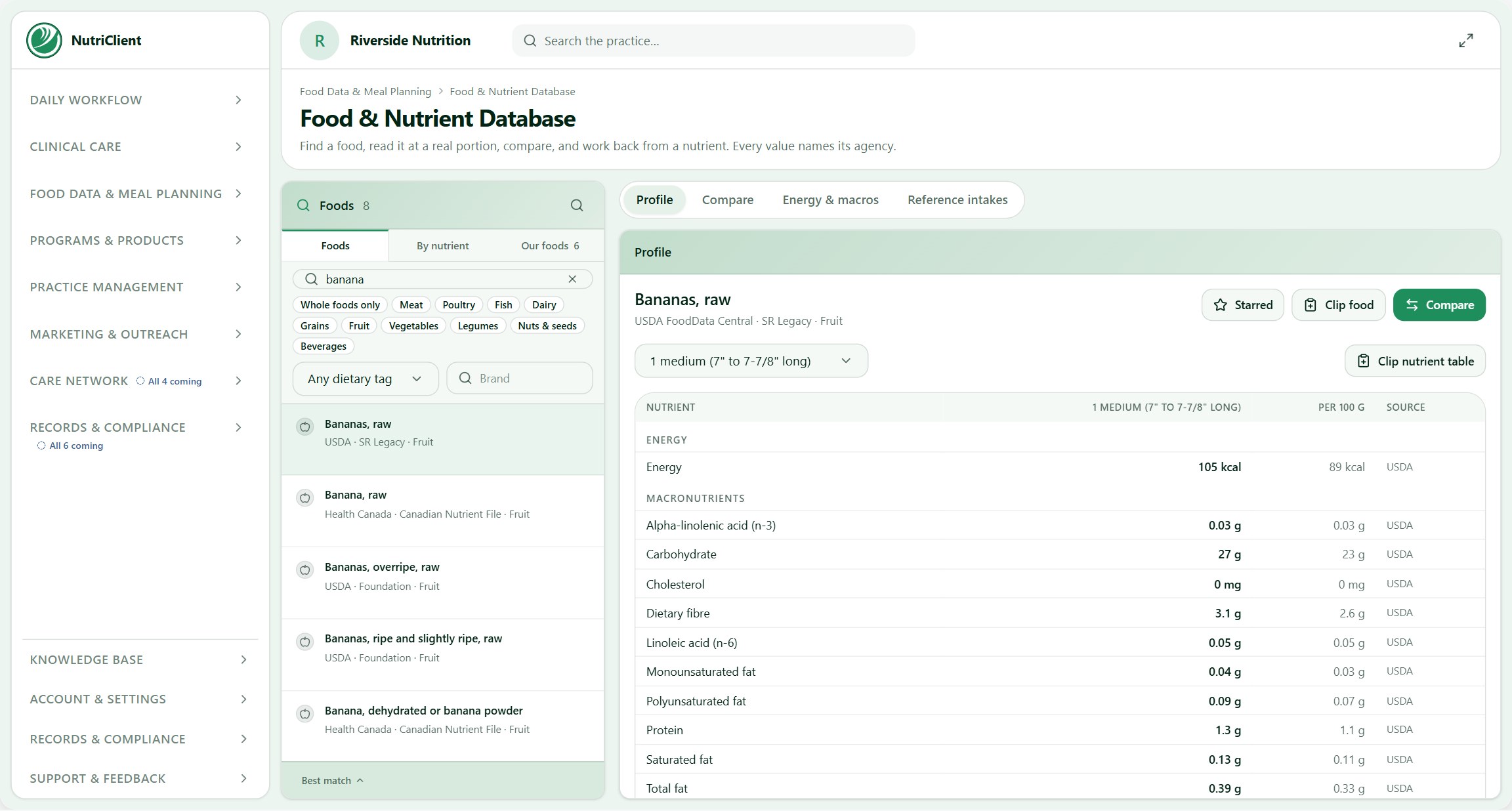Click the clipboard icon on Clip food
The height and width of the screenshot is (811, 1512).
click(x=1311, y=305)
